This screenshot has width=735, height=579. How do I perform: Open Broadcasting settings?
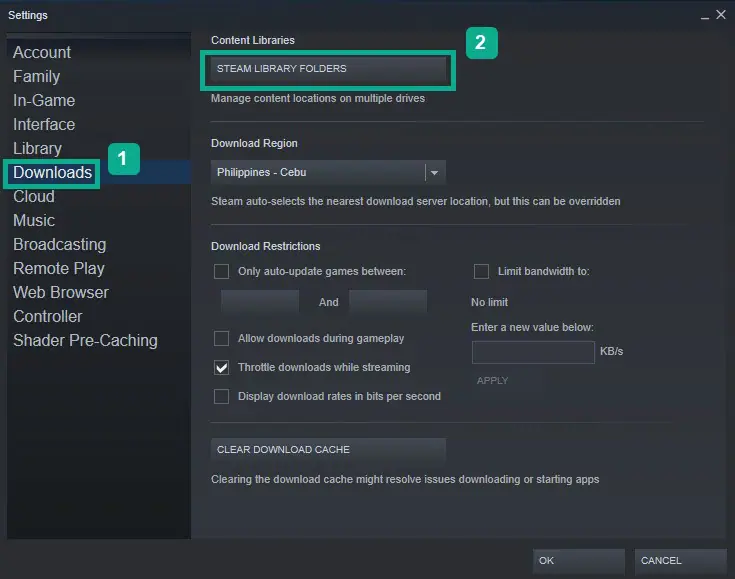[60, 244]
